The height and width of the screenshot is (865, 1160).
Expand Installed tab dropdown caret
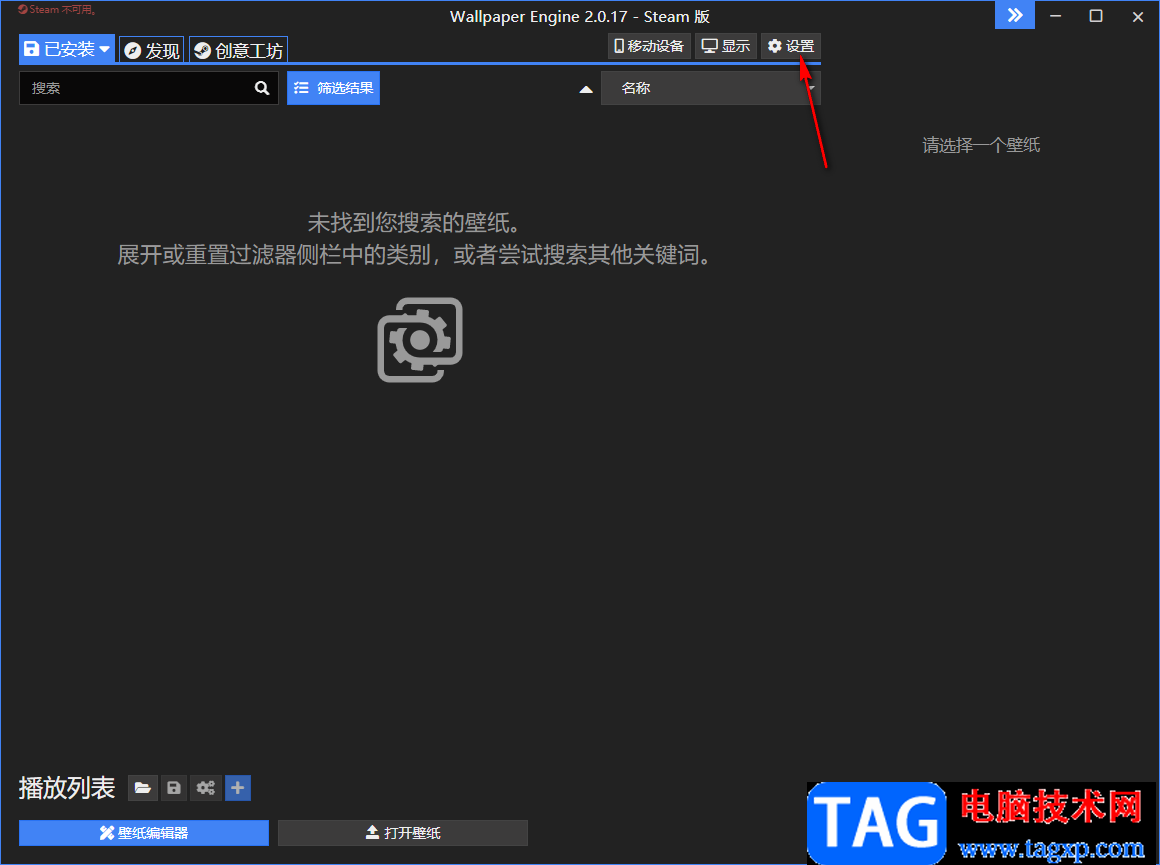[104, 49]
